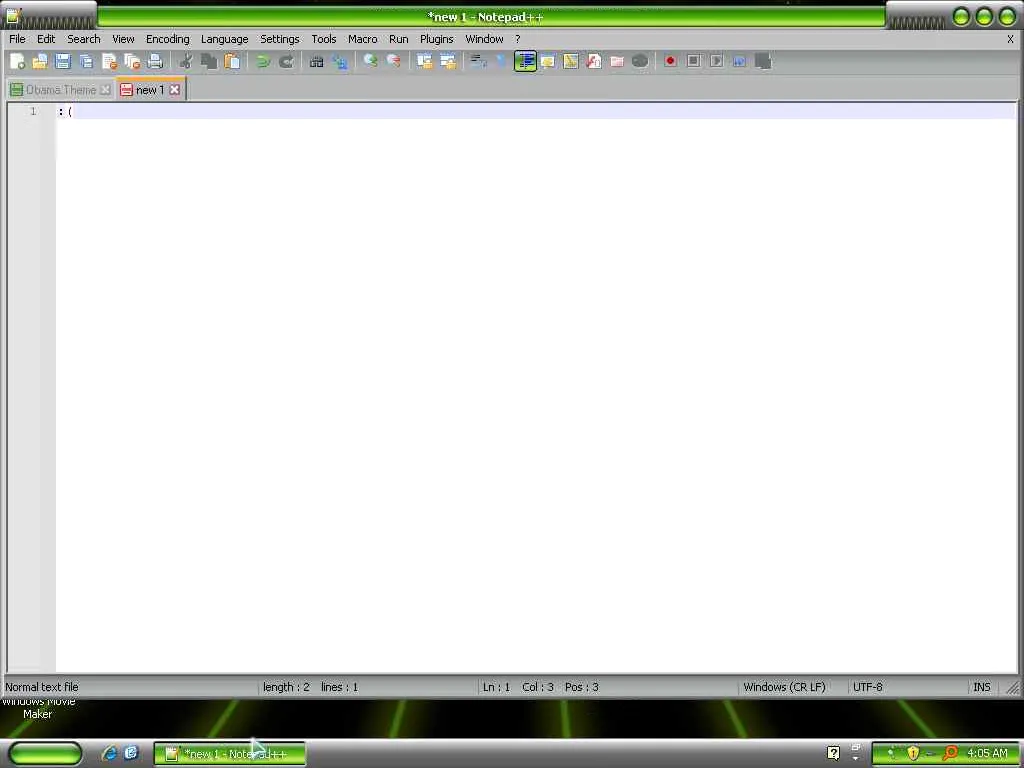Play back the recorded macro
The image size is (1024, 768).
tap(716, 61)
